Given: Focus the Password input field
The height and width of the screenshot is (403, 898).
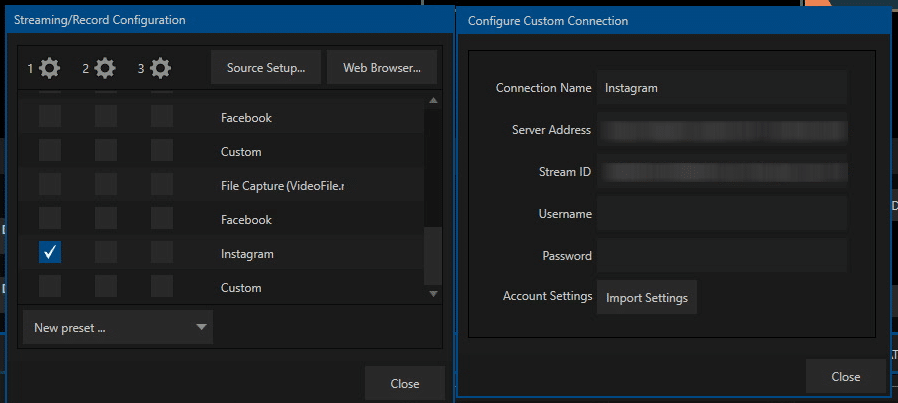Looking at the screenshot, I should pyautogui.click(x=721, y=256).
